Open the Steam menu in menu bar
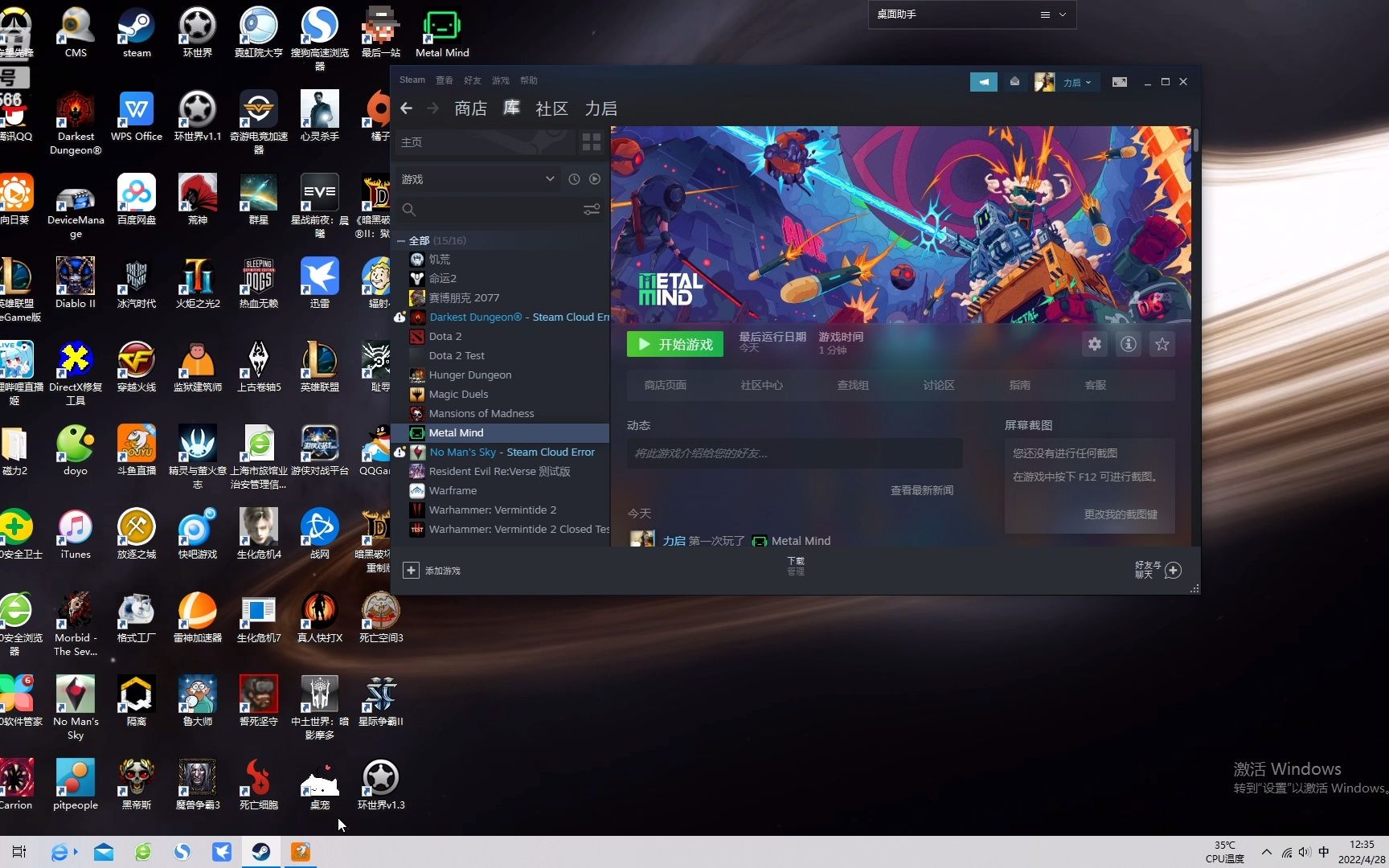This screenshot has height=868, width=1389. pyautogui.click(x=412, y=80)
